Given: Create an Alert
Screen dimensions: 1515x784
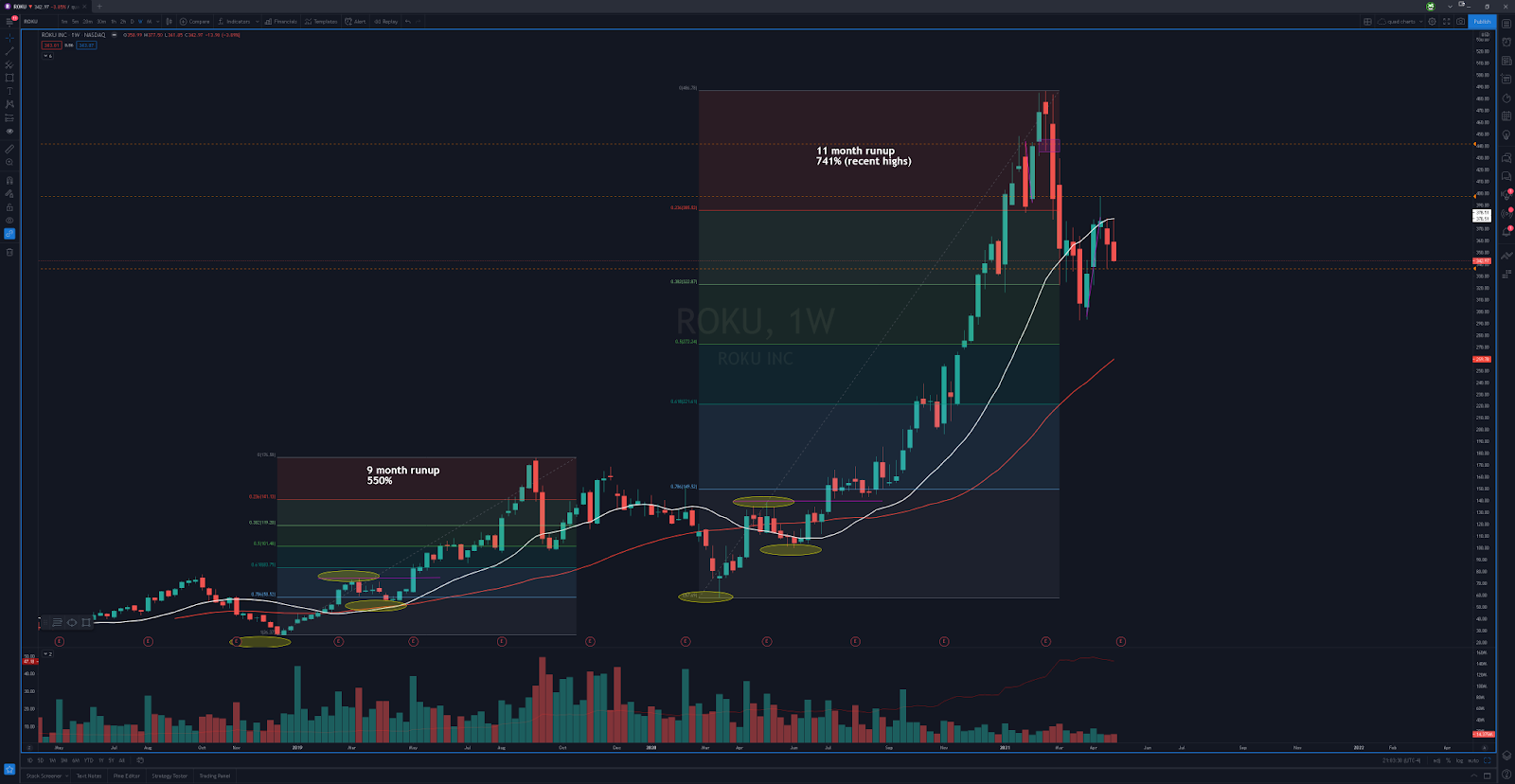Looking at the screenshot, I should click(355, 22).
